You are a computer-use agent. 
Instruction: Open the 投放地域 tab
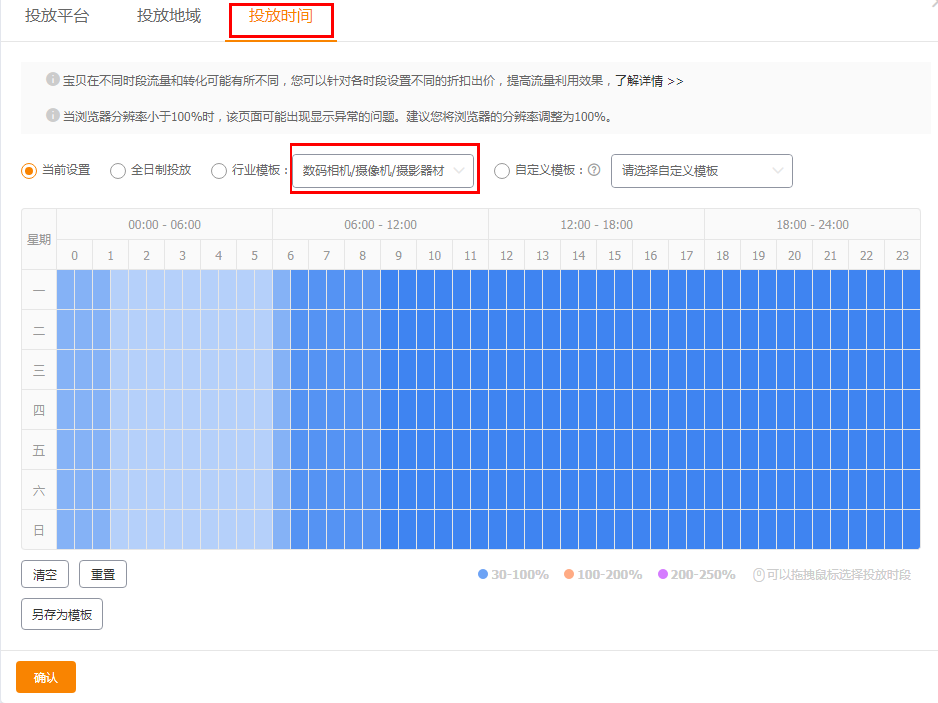click(169, 17)
